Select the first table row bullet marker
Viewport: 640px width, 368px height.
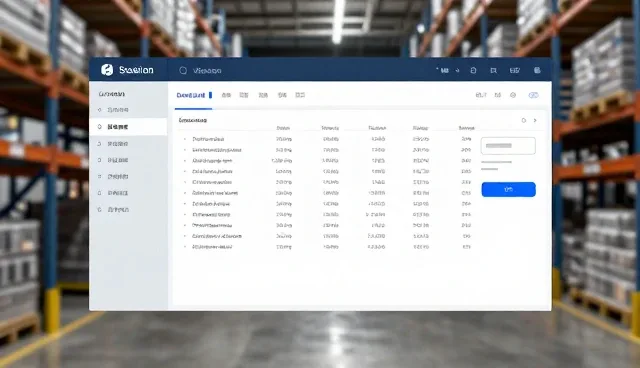(x=185, y=139)
